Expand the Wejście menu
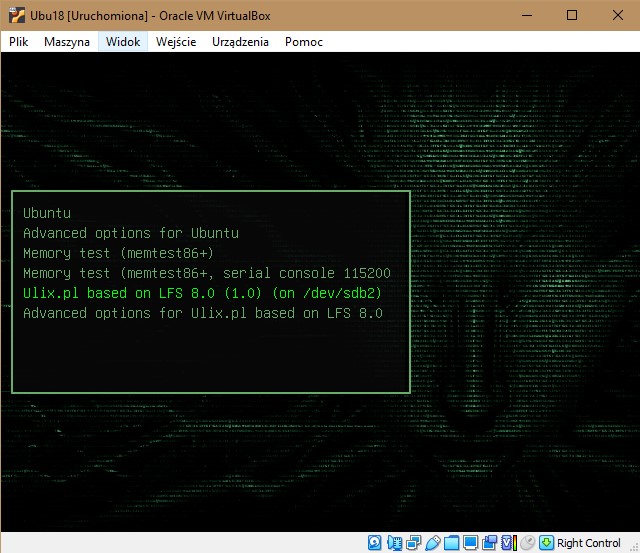This screenshot has width=640, height=553. (176, 42)
